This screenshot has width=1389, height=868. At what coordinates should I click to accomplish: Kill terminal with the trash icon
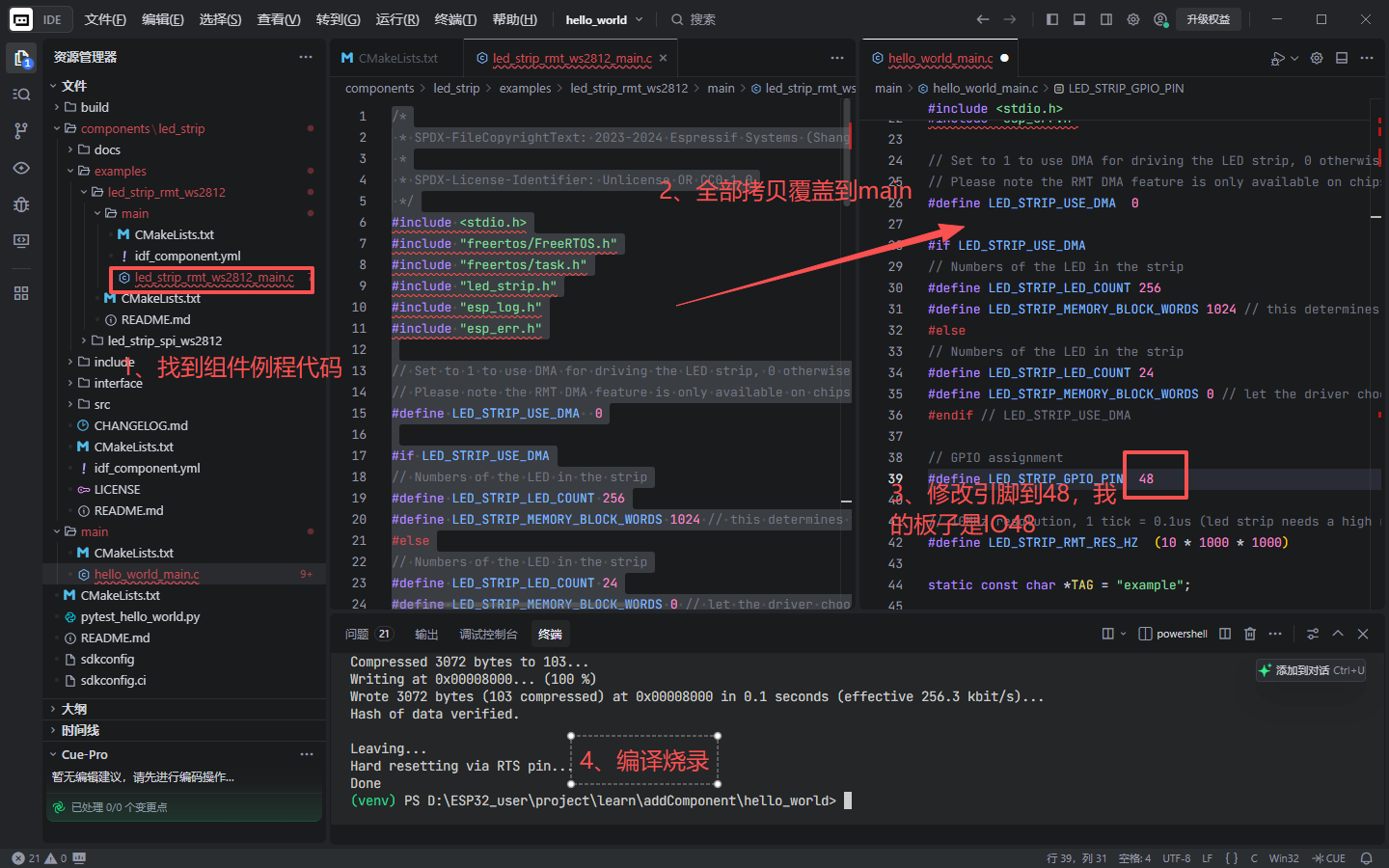click(1250, 634)
